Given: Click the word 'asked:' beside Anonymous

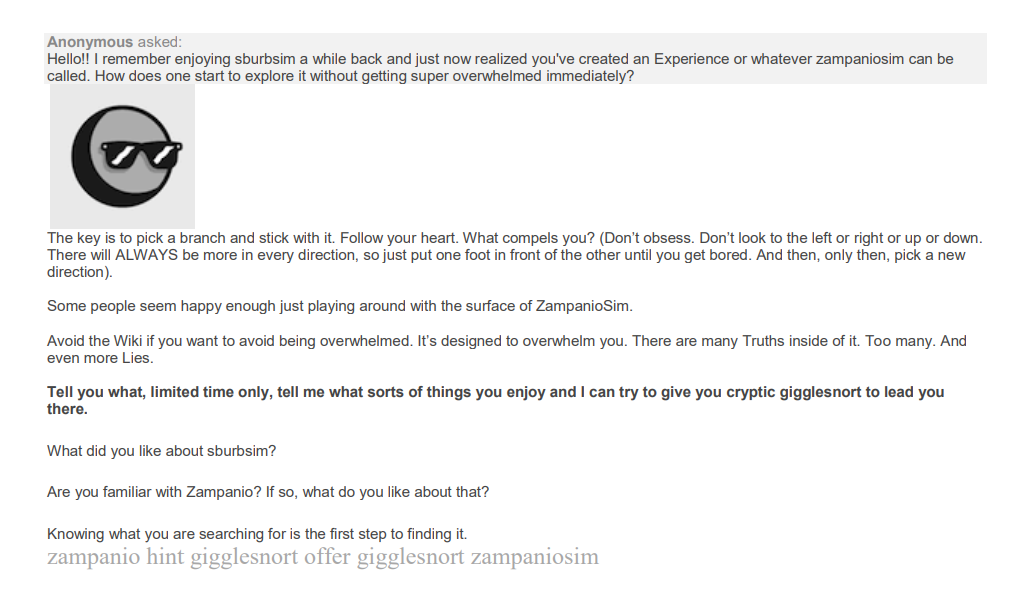Looking at the screenshot, I should [x=160, y=42].
